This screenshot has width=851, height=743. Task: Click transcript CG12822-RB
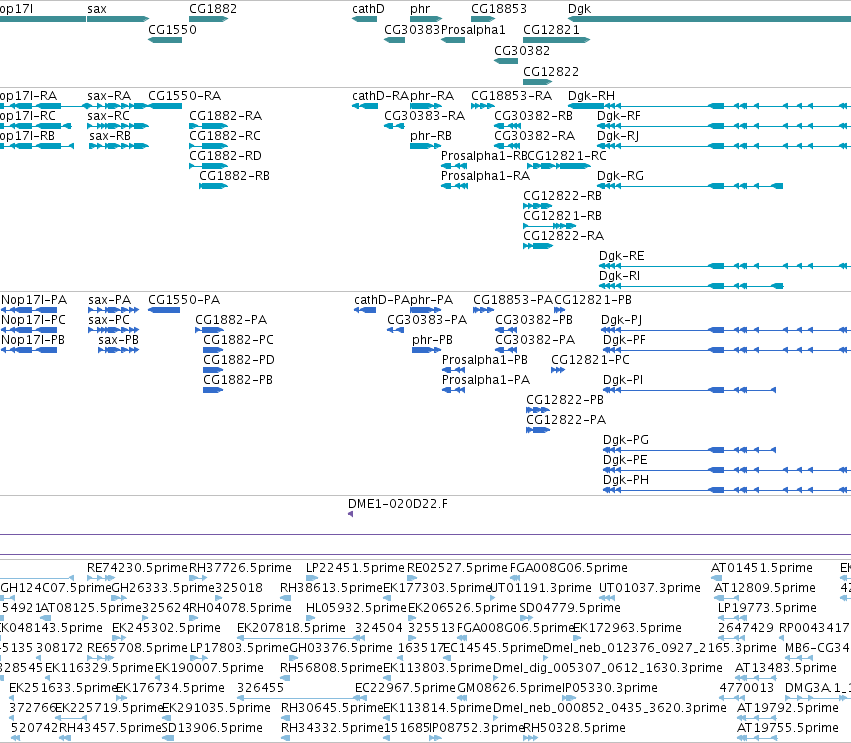[562, 196]
